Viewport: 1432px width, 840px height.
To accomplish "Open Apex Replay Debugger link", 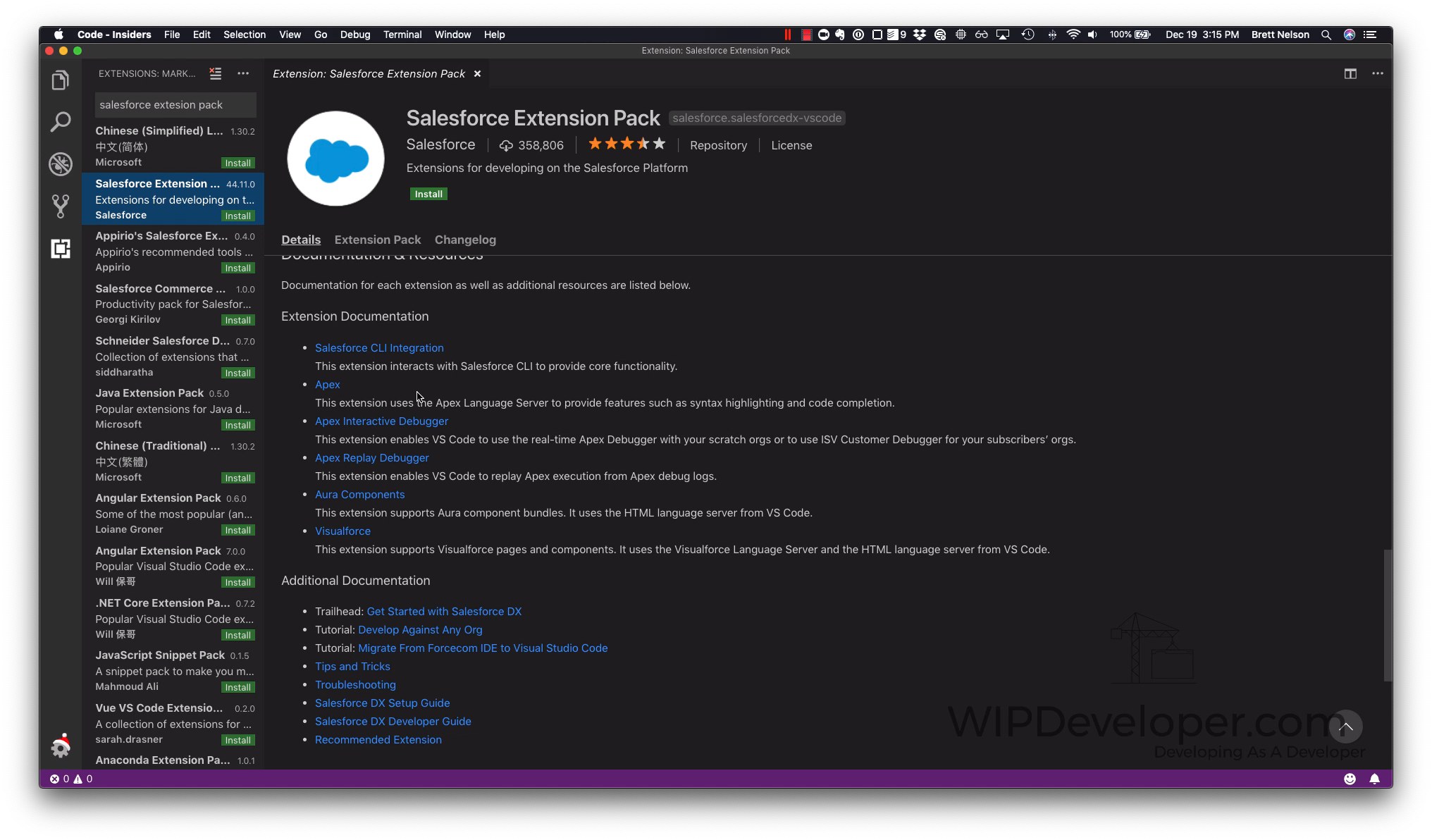I will (371, 457).
